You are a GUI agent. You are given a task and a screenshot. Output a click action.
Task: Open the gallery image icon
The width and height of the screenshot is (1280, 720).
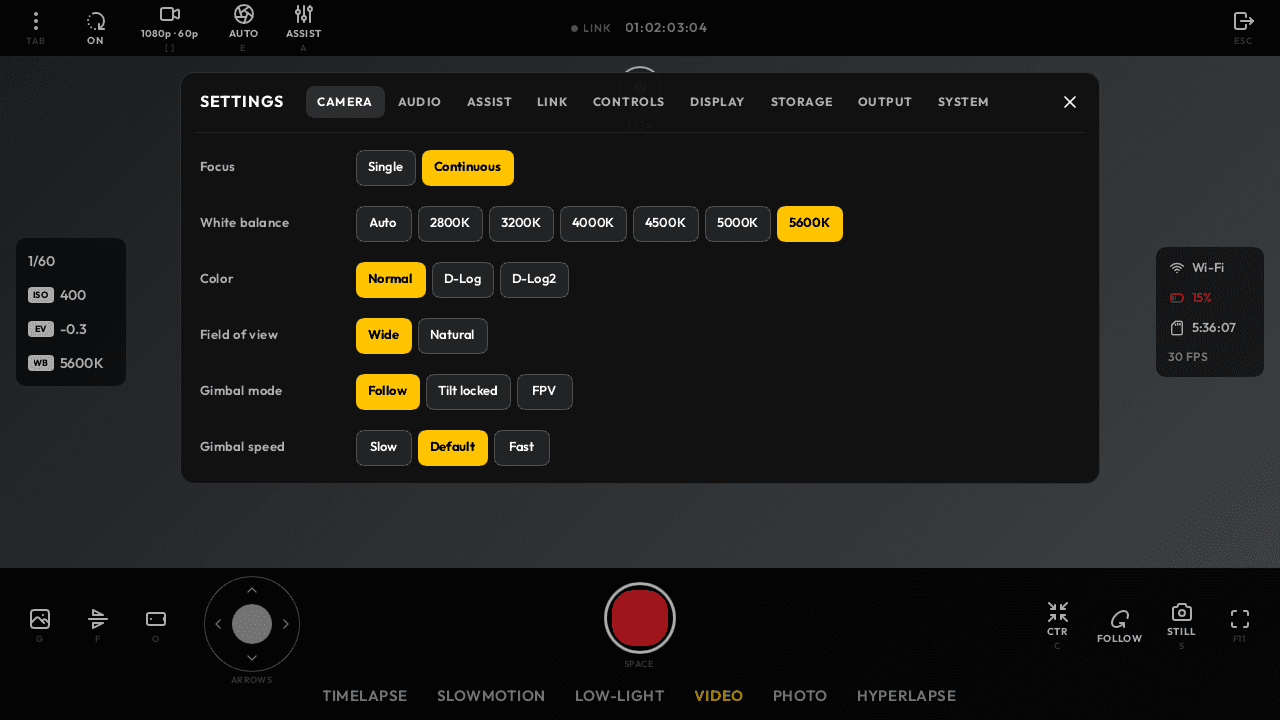click(x=40, y=619)
